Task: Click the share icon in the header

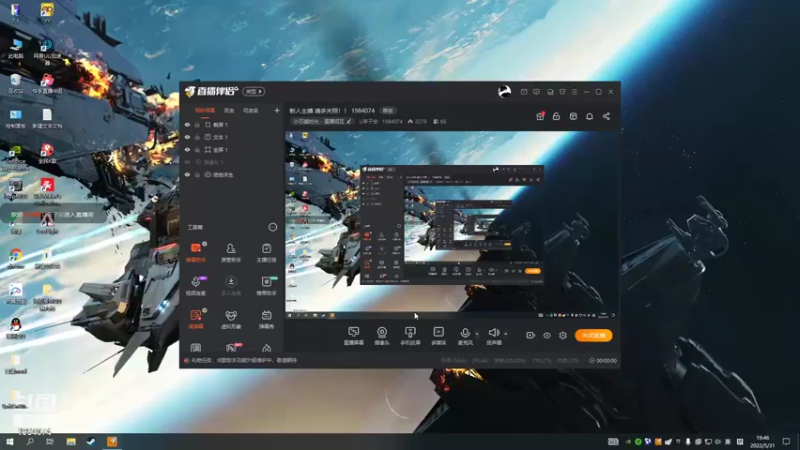Action: tap(606, 116)
